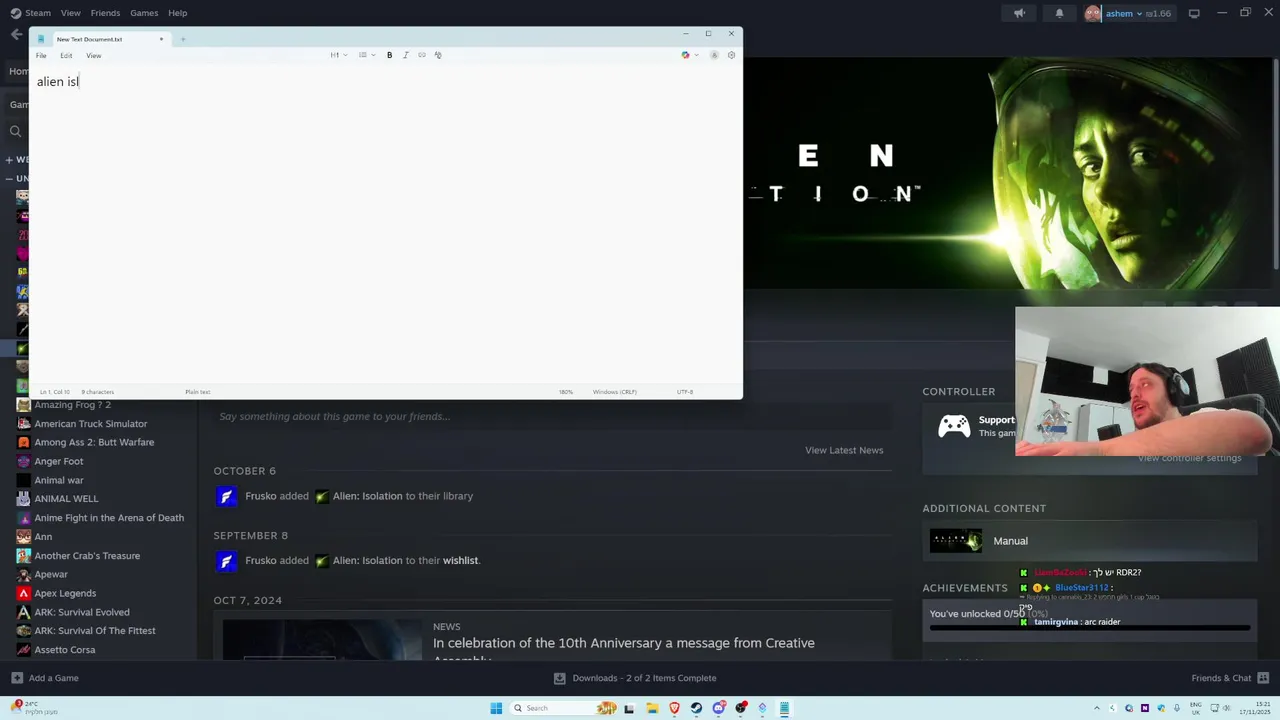Open ashem account dropdown in Steam
Viewport: 1280px width, 720px height.
1128,13
